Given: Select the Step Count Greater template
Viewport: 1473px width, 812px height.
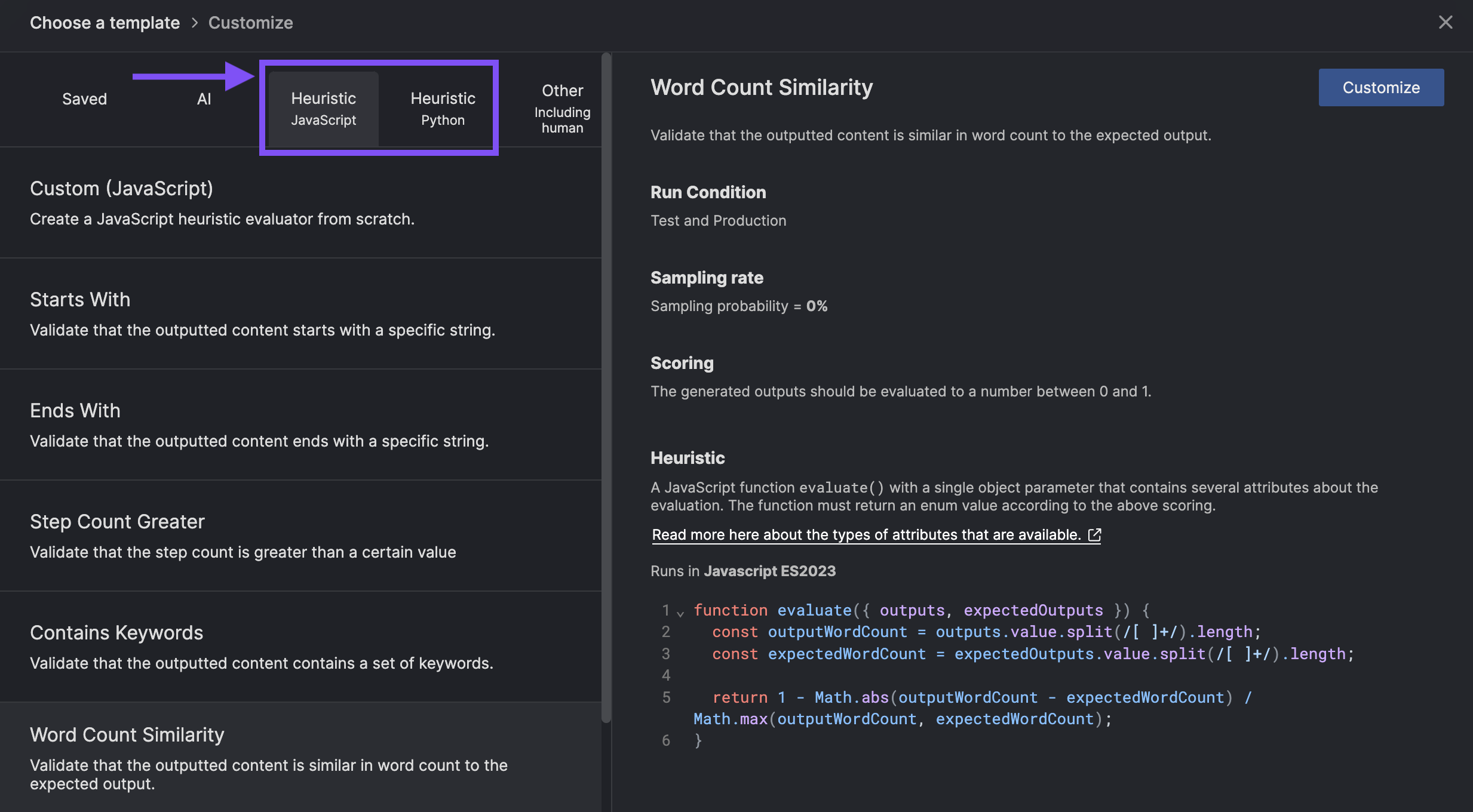Looking at the screenshot, I should [x=300, y=536].
